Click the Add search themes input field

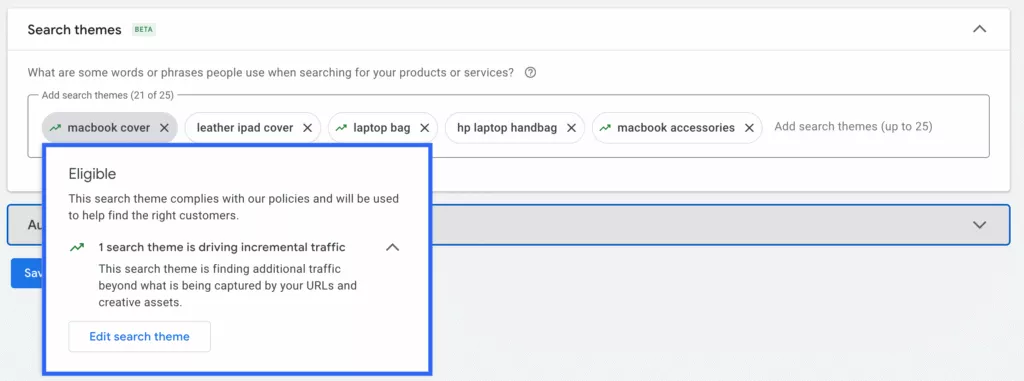[x=853, y=127]
